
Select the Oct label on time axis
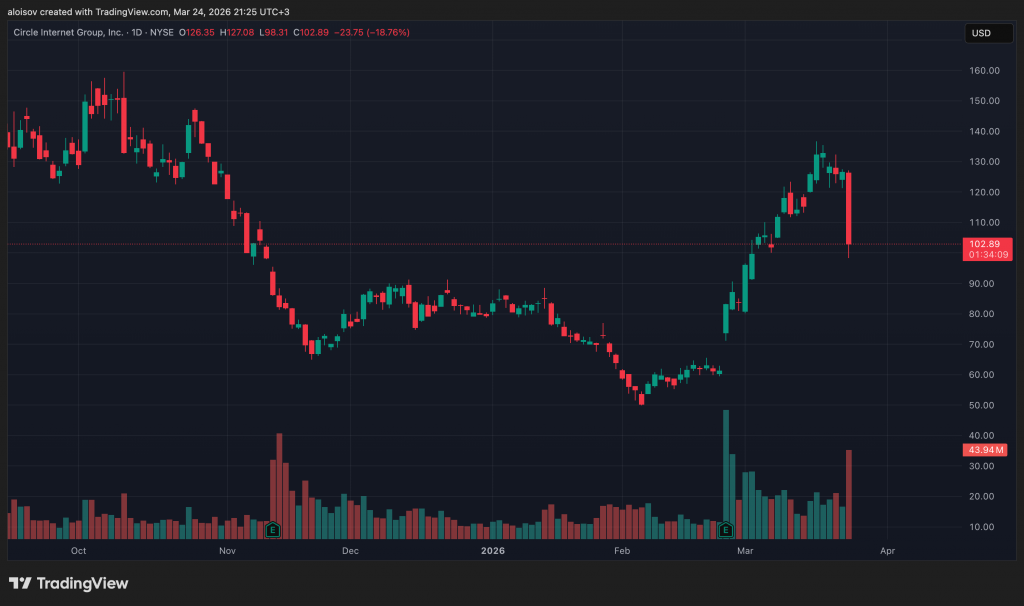(x=78, y=550)
